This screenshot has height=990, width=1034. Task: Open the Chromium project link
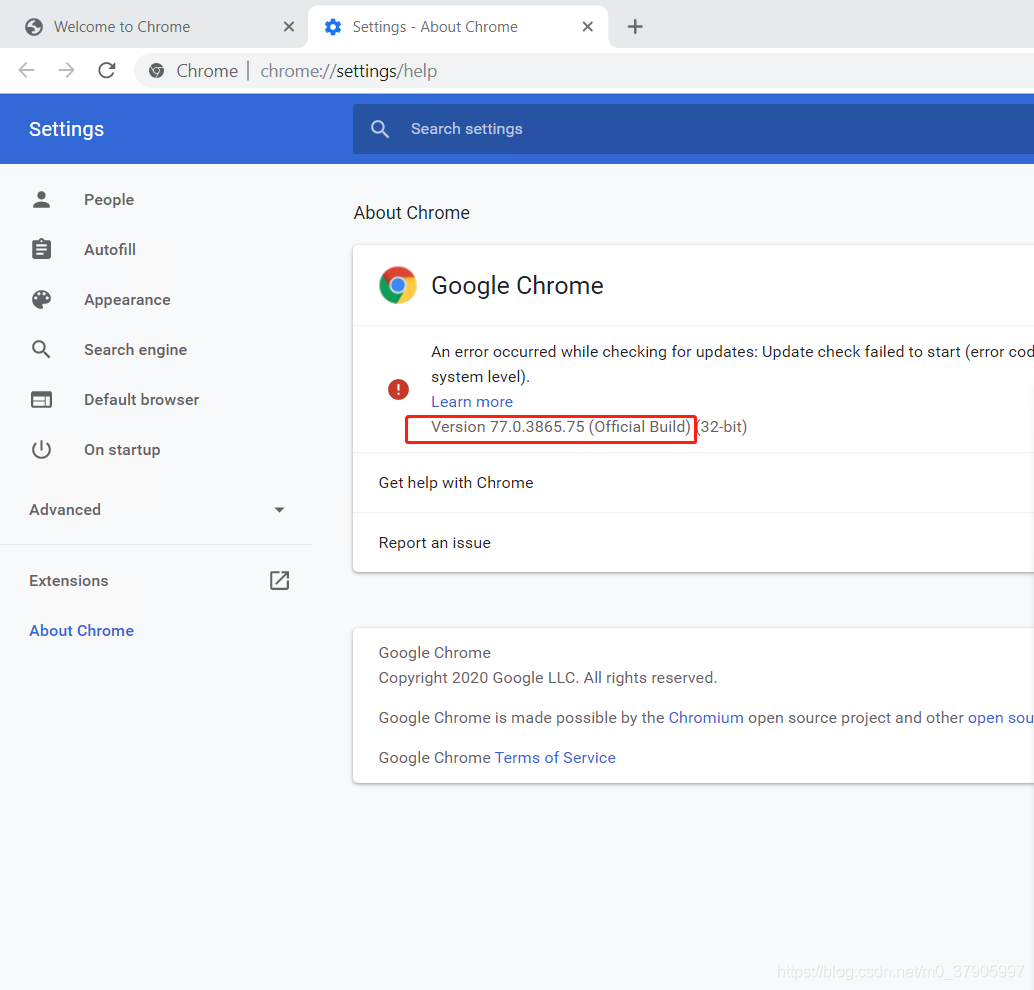[x=706, y=718]
